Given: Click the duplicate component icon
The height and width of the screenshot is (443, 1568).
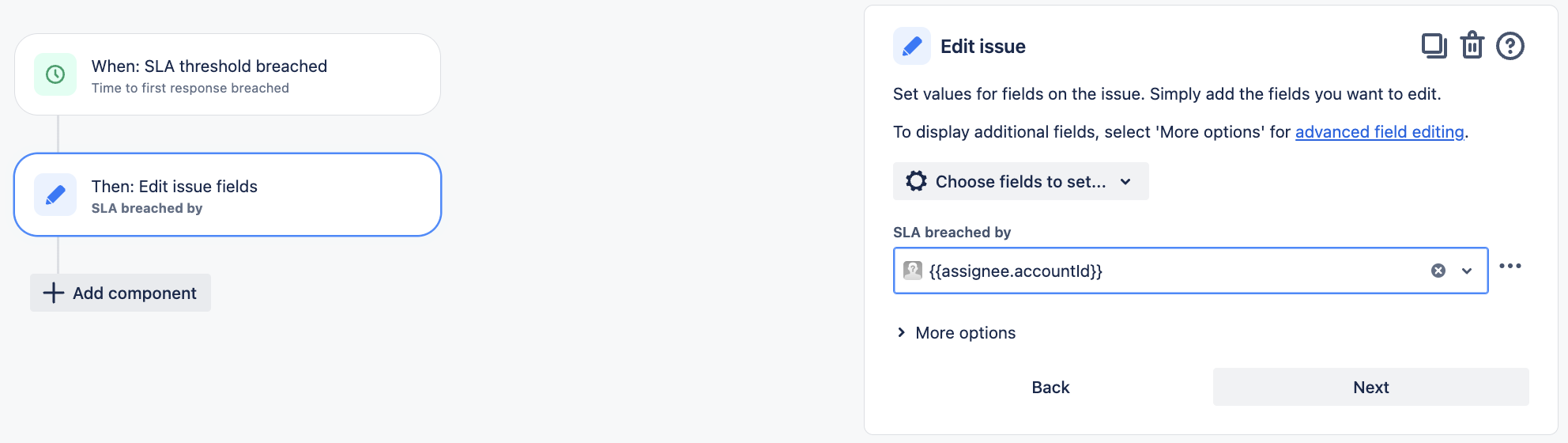Looking at the screenshot, I should (x=1434, y=46).
